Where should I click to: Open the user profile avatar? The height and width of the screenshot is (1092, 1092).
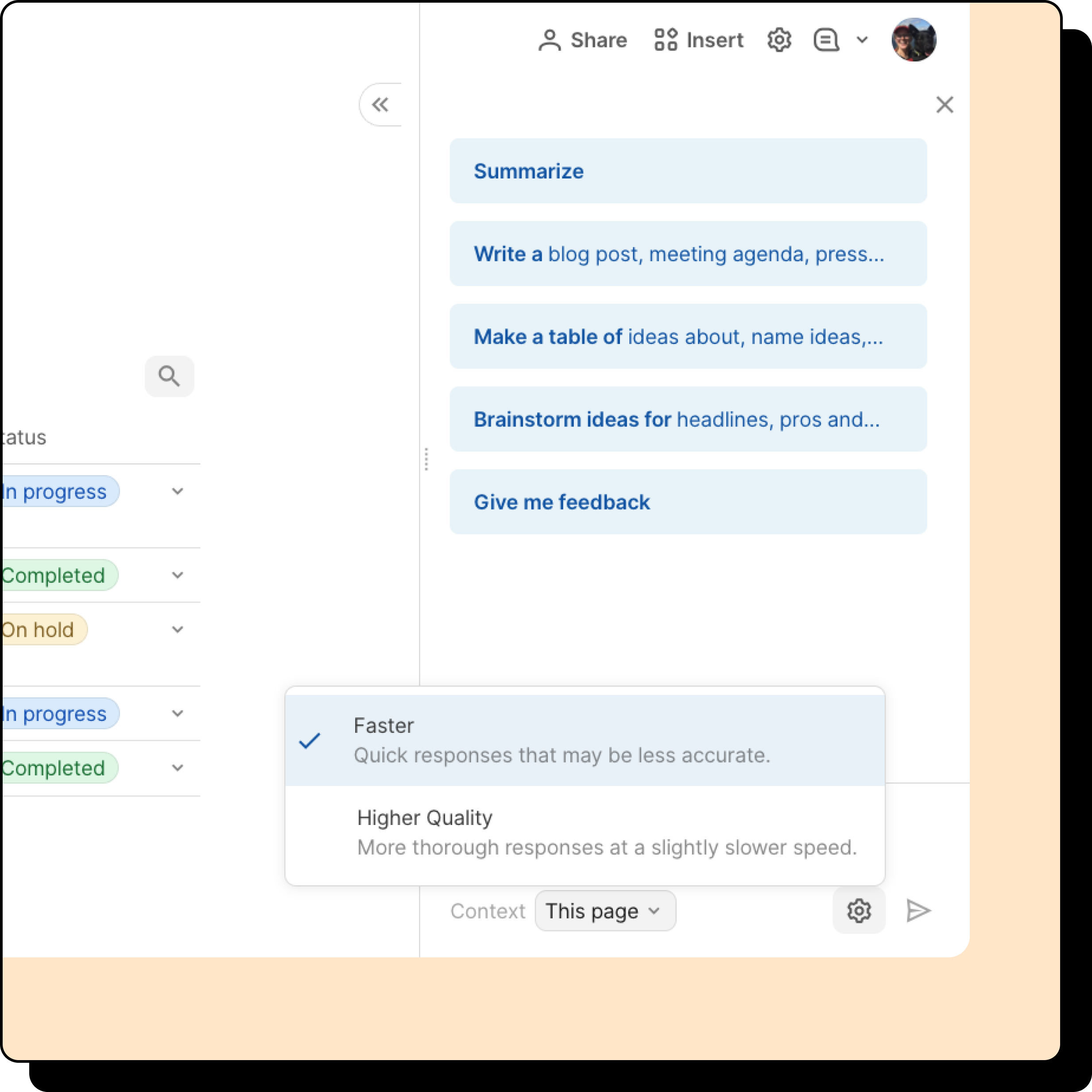pyautogui.click(x=914, y=40)
